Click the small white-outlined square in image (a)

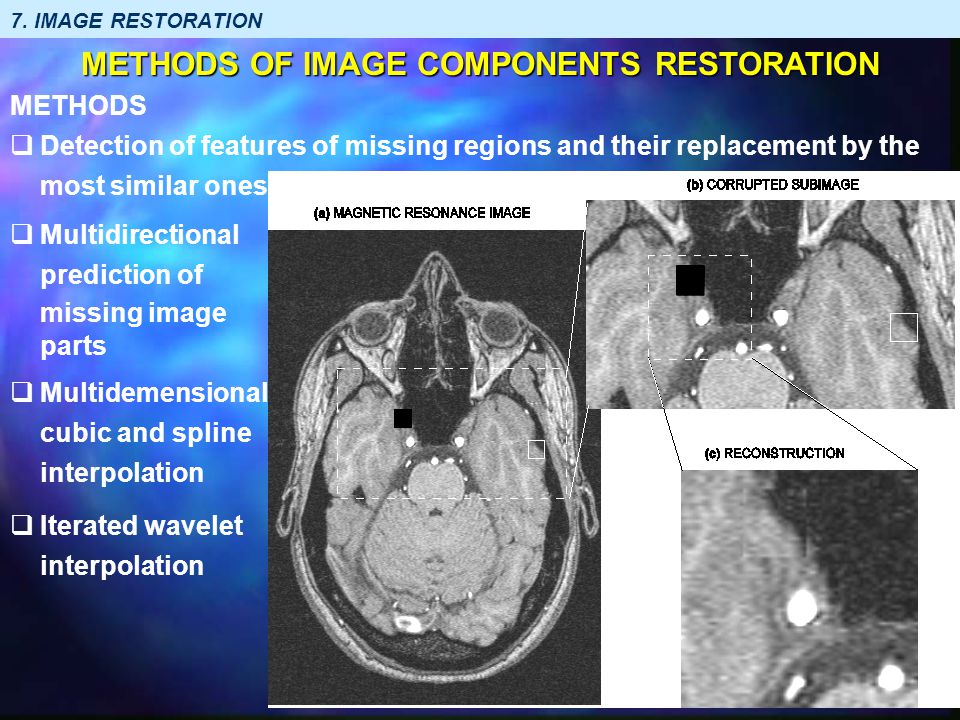point(536,449)
